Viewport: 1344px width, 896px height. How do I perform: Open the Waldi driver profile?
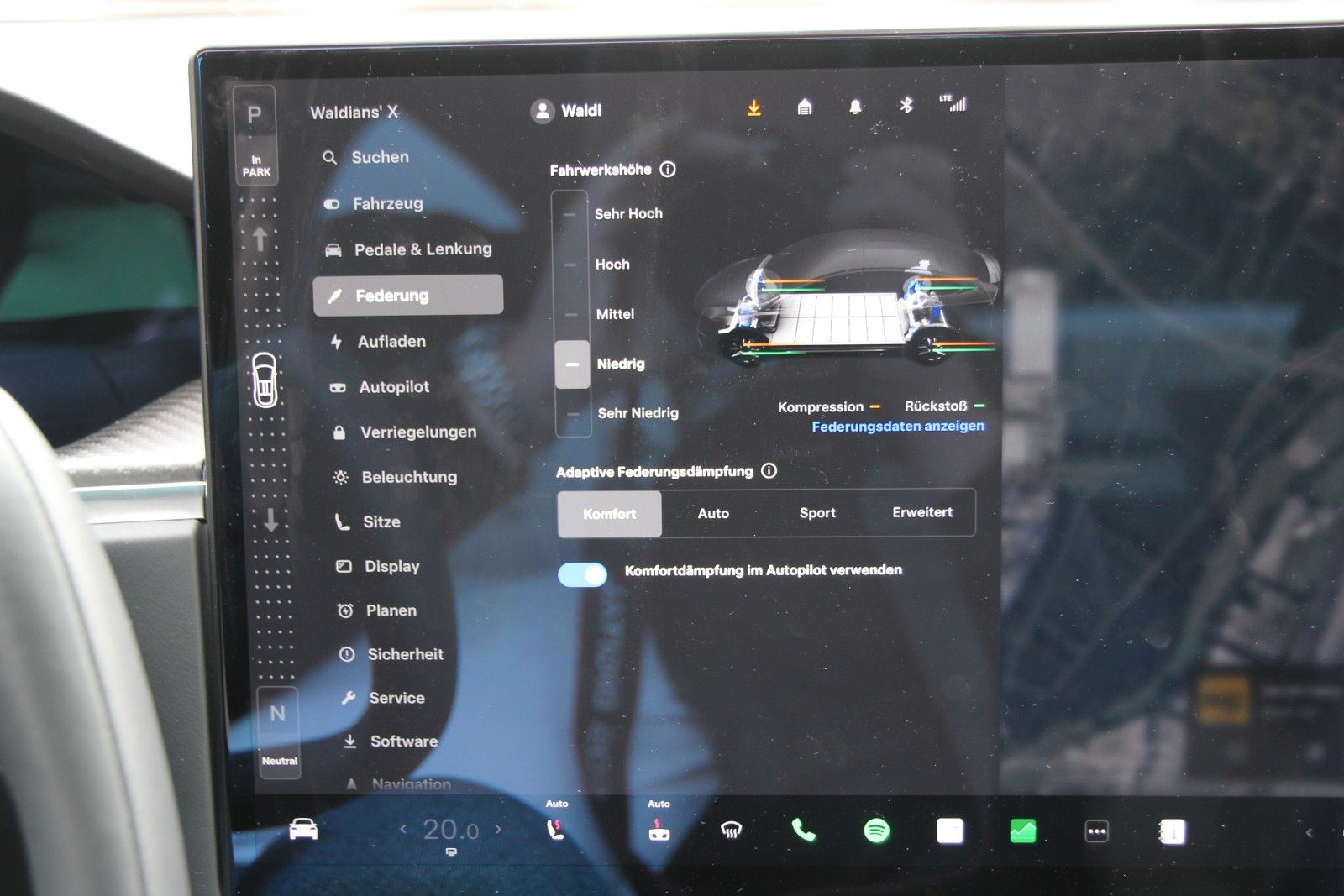(566, 111)
